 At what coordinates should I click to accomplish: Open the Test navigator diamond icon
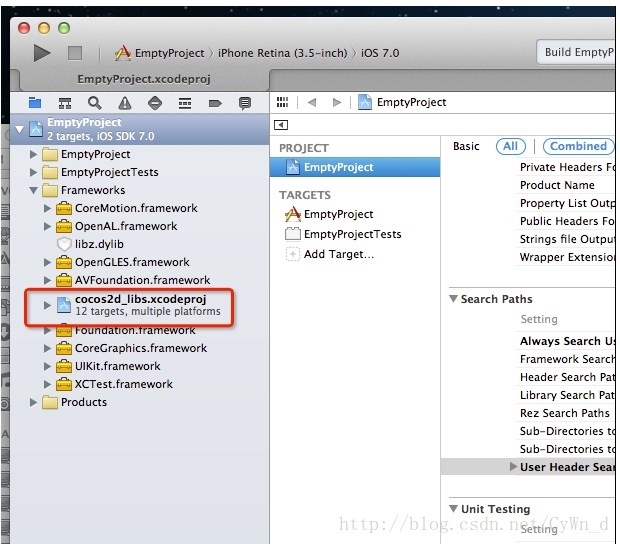155,103
